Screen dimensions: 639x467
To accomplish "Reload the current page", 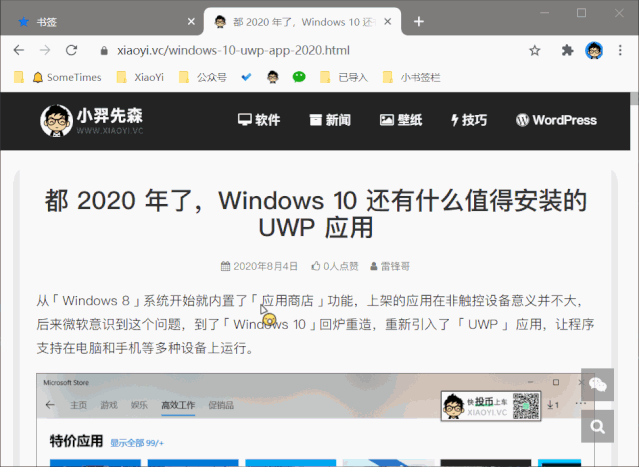I will (71, 50).
